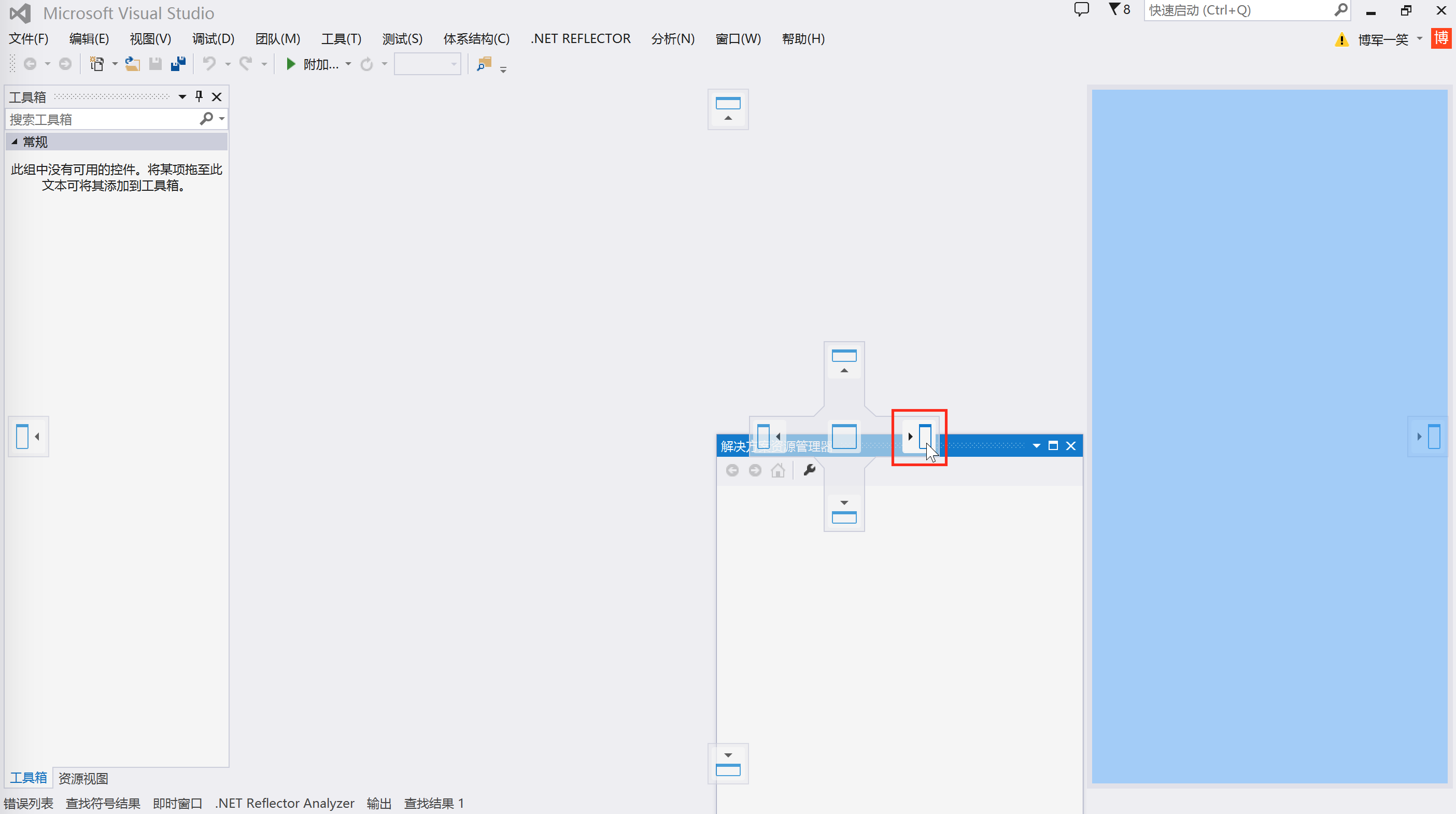Select the 分析(N) menu item
Image resolution: width=1456 pixels, height=814 pixels.
pyautogui.click(x=671, y=38)
